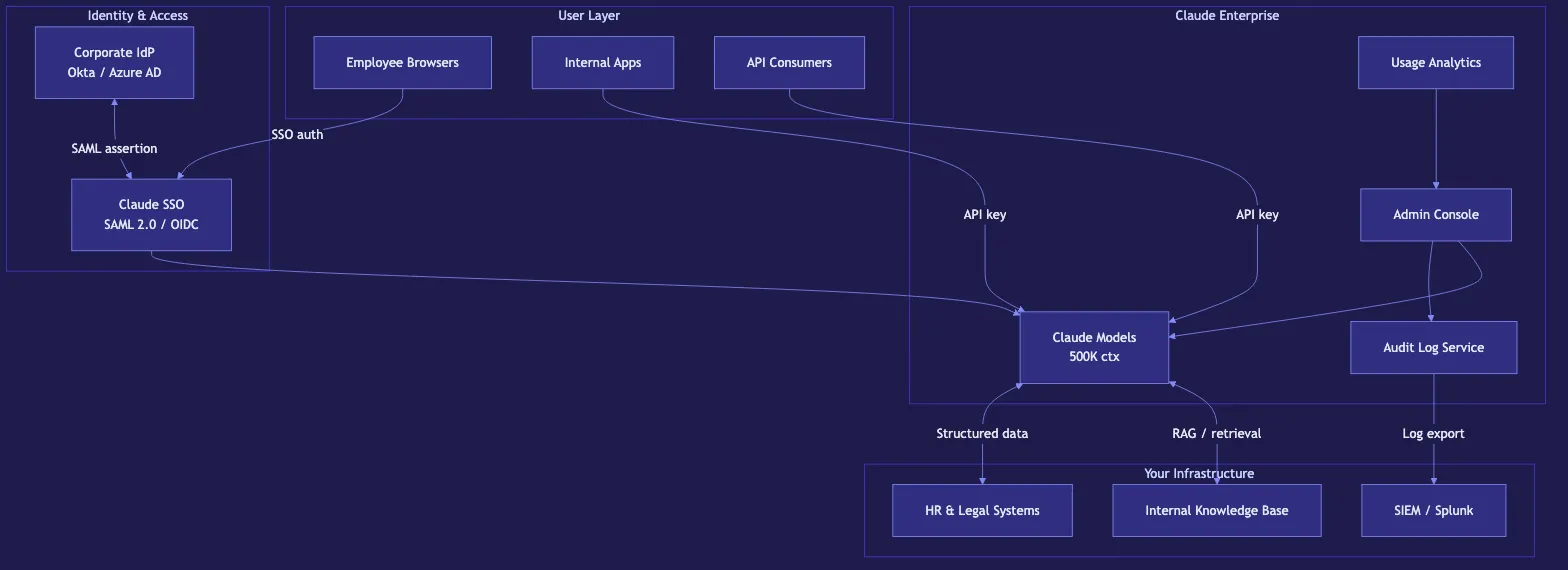The width and height of the screenshot is (1568, 570).
Task: Click the Identity & Access group title
Action: [138, 15]
